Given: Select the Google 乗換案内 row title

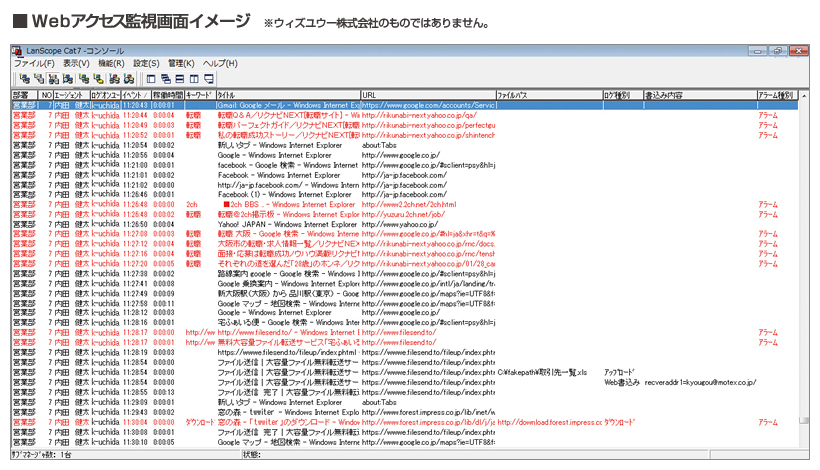Looking at the screenshot, I should [x=289, y=283].
